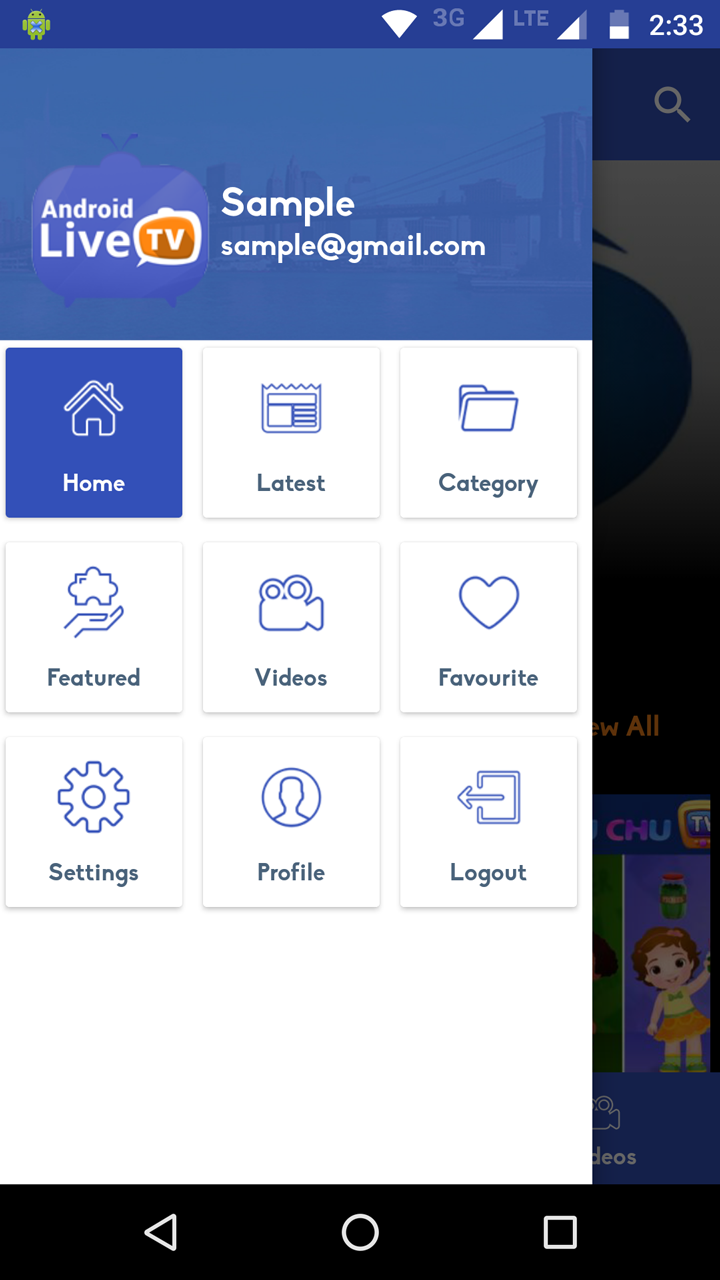Tap the Home house icon

[x=94, y=408]
